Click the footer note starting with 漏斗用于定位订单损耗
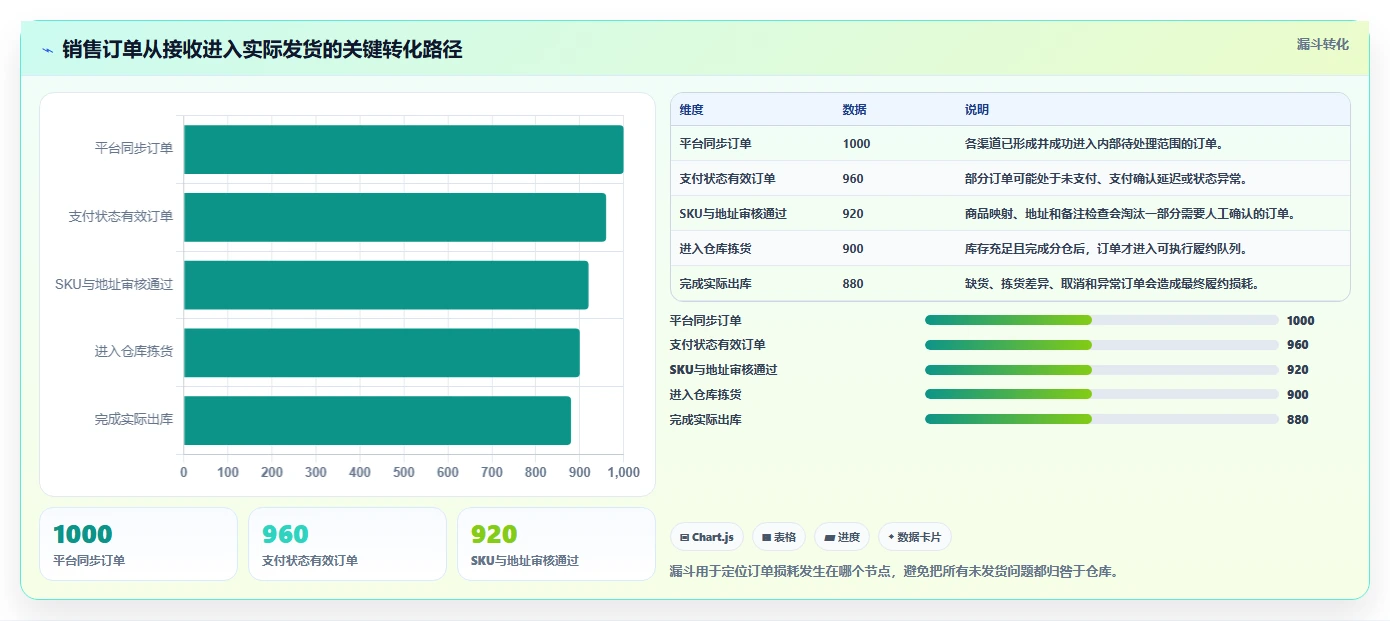 pyautogui.click(x=894, y=572)
